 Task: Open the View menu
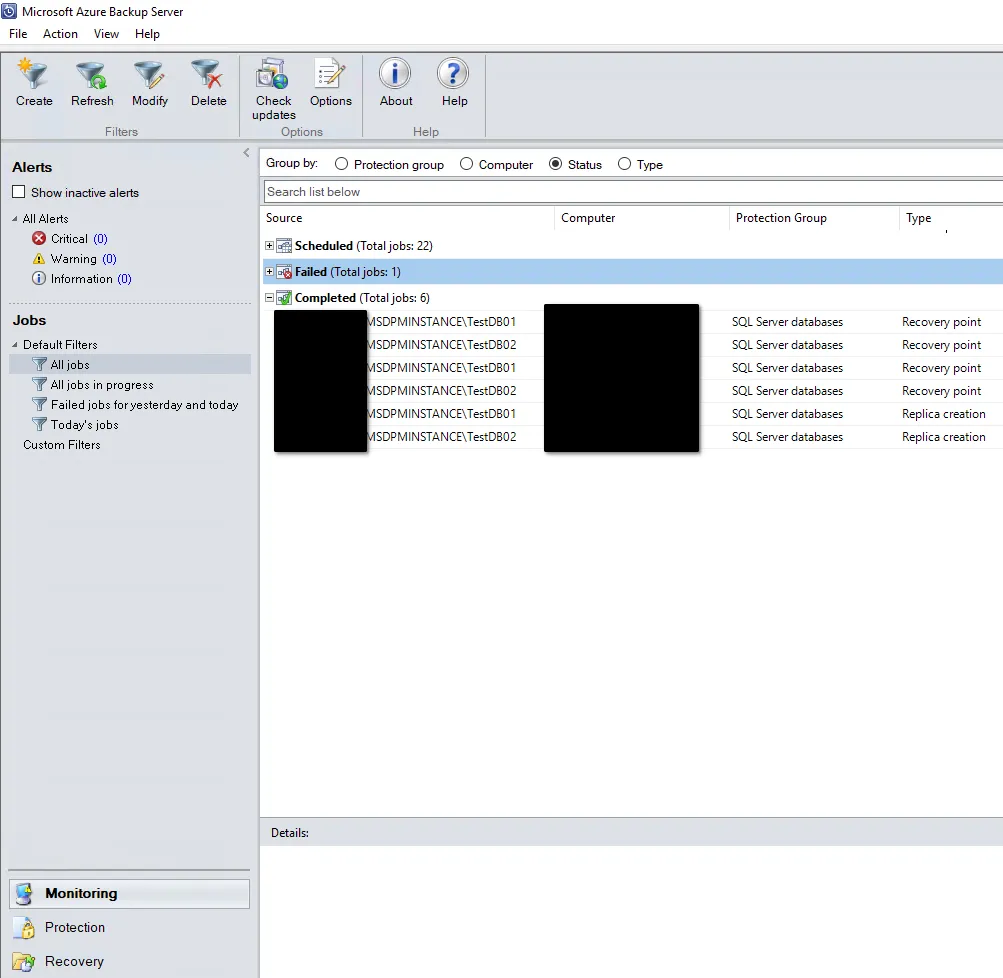tap(106, 34)
